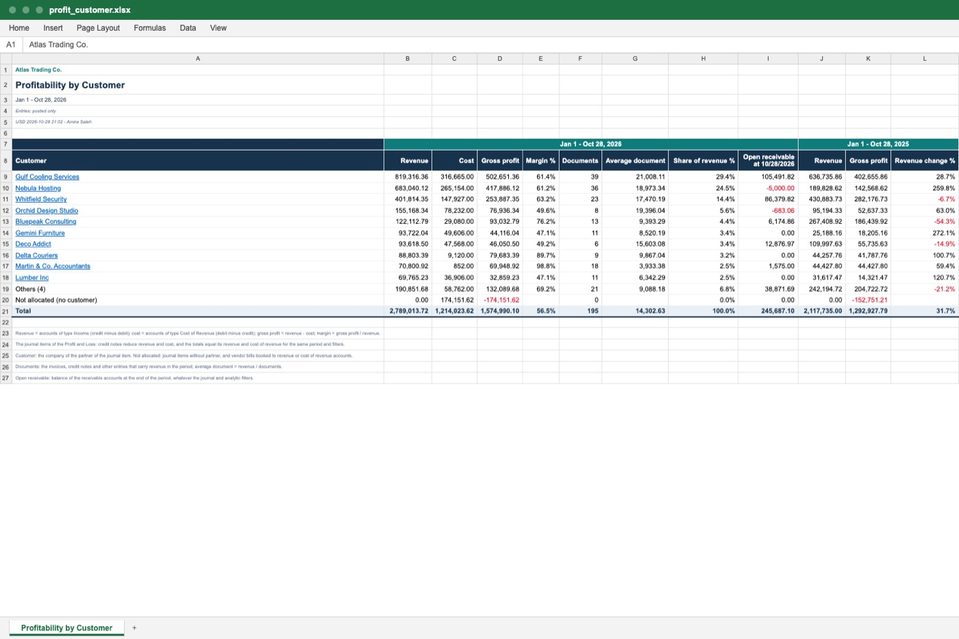
Task: Click the formula bar showing Atlas Trading Co.
Action: point(489,45)
